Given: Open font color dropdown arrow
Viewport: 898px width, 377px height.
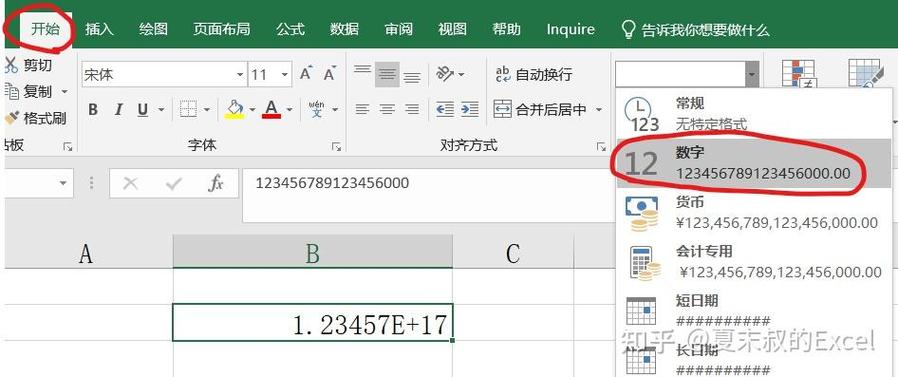Looking at the screenshot, I should [x=289, y=109].
